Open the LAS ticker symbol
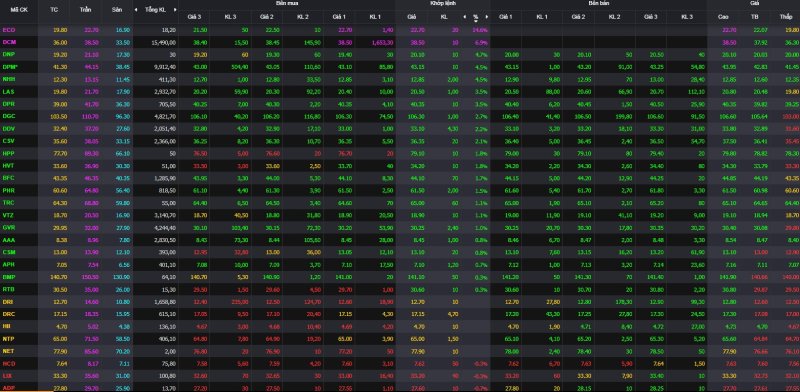 8,91
